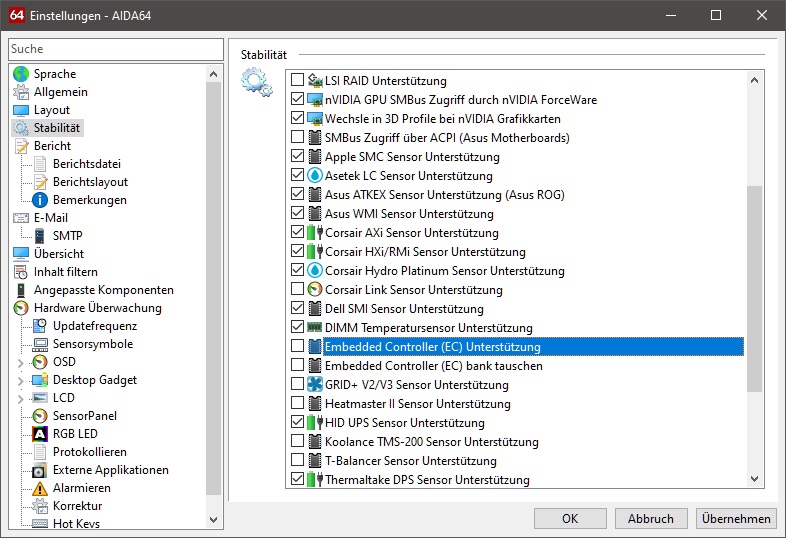This screenshot has width=786, height=538.
Task: Click the server icon beside SMTP
Action: pyautogui.click(x=39, y=236)
